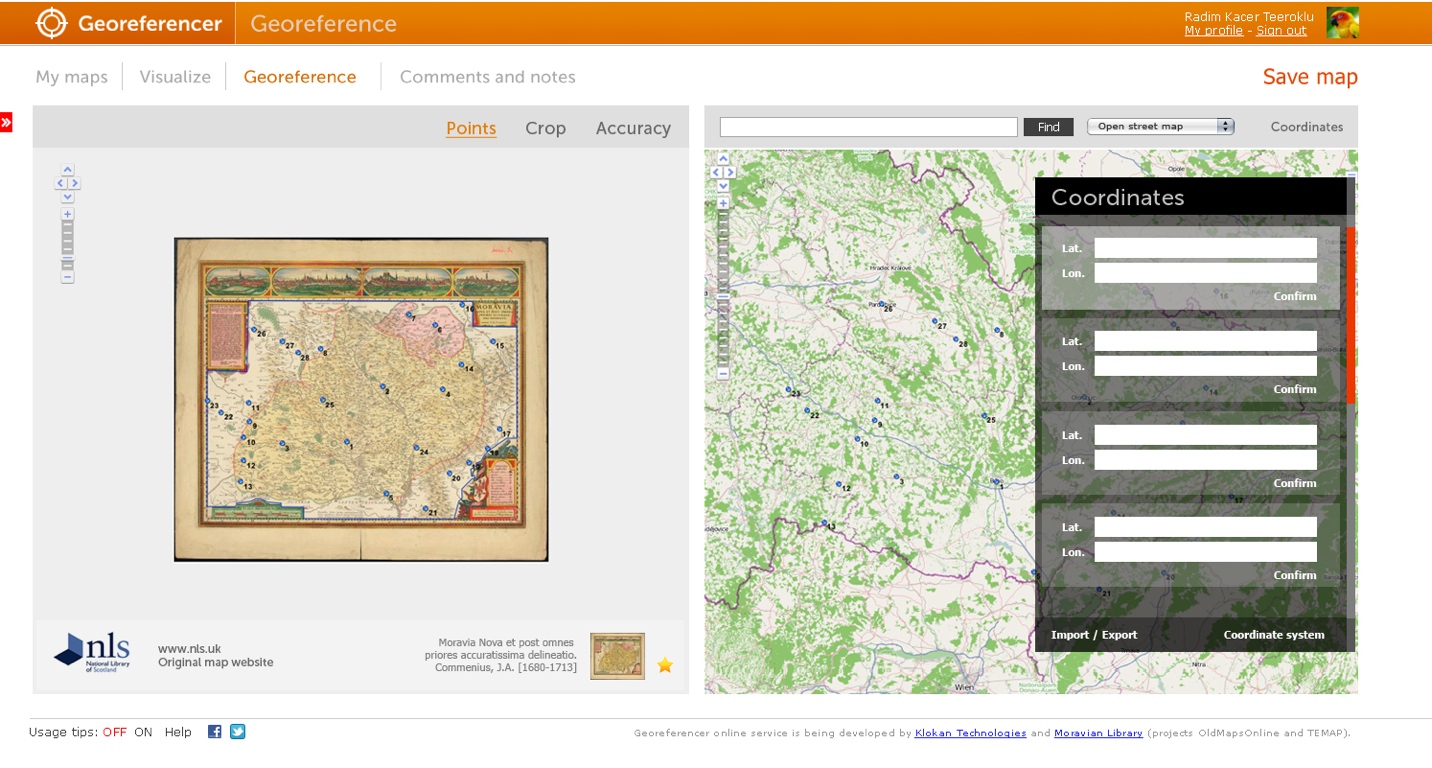Open the user avatar picture in the header
The height and width of the screenshot is (768, 1432).
pyautogui.click(x=1342, y=23)
